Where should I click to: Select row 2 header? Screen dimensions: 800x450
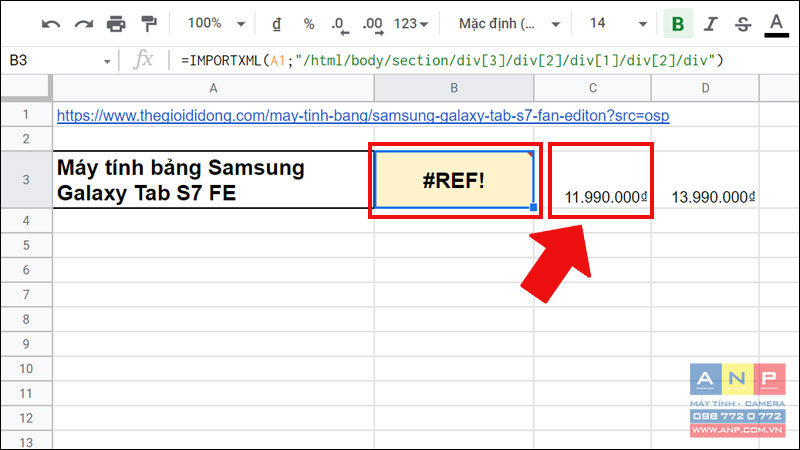26,139
